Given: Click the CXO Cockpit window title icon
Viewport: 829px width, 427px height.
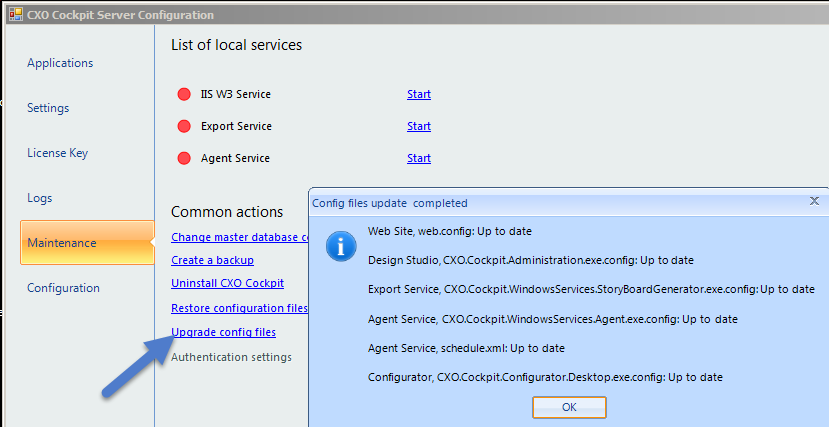Looking at the screenshot, I should point(16,14).
